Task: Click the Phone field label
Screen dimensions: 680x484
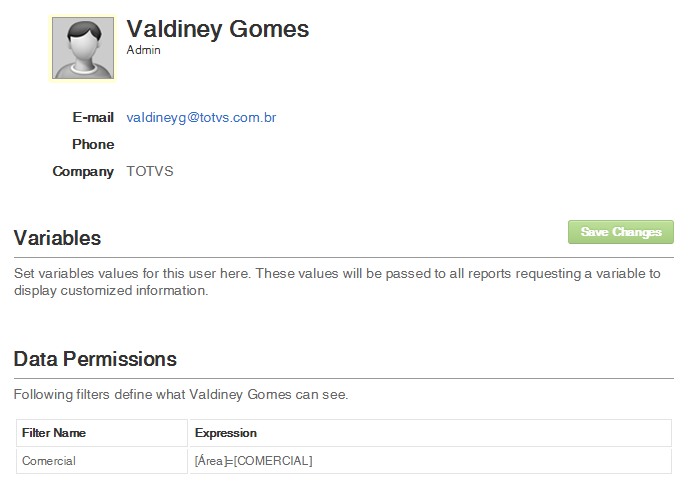Action: click(93, 145)
